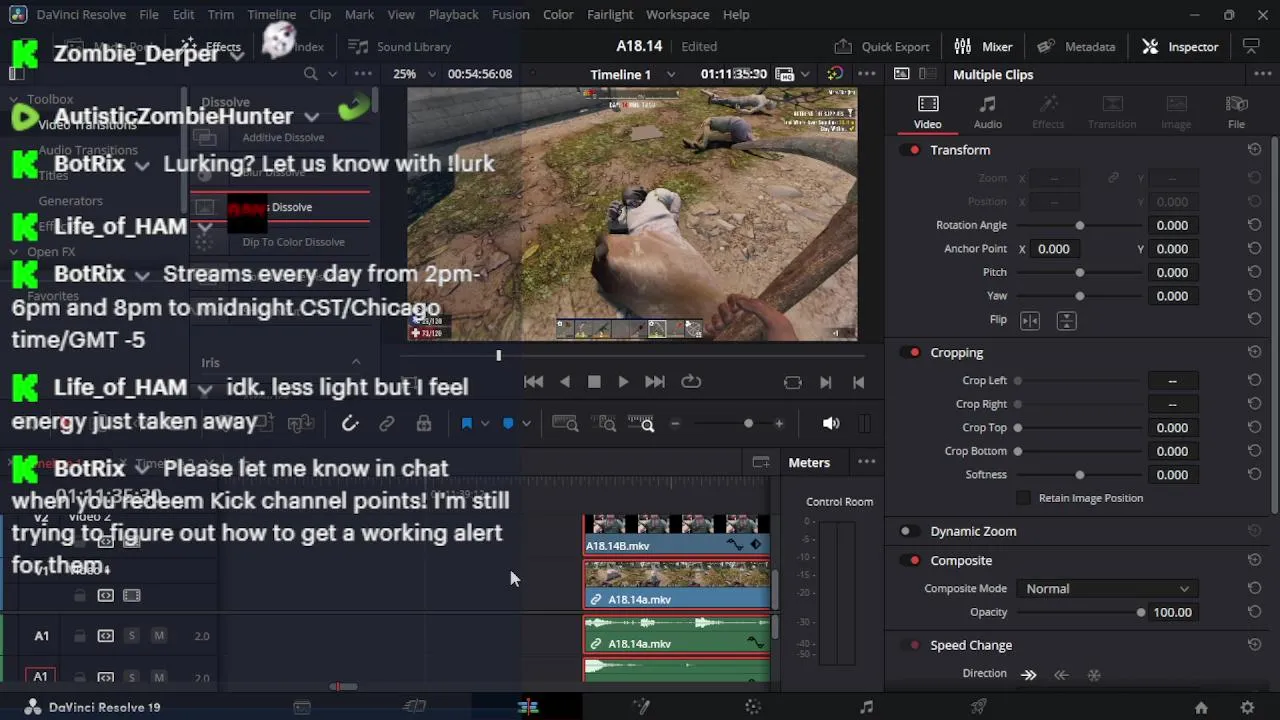The width and height of the screenshot is (1280, 720).
Task: Open the File menu
Action: [x=149, y=14]
